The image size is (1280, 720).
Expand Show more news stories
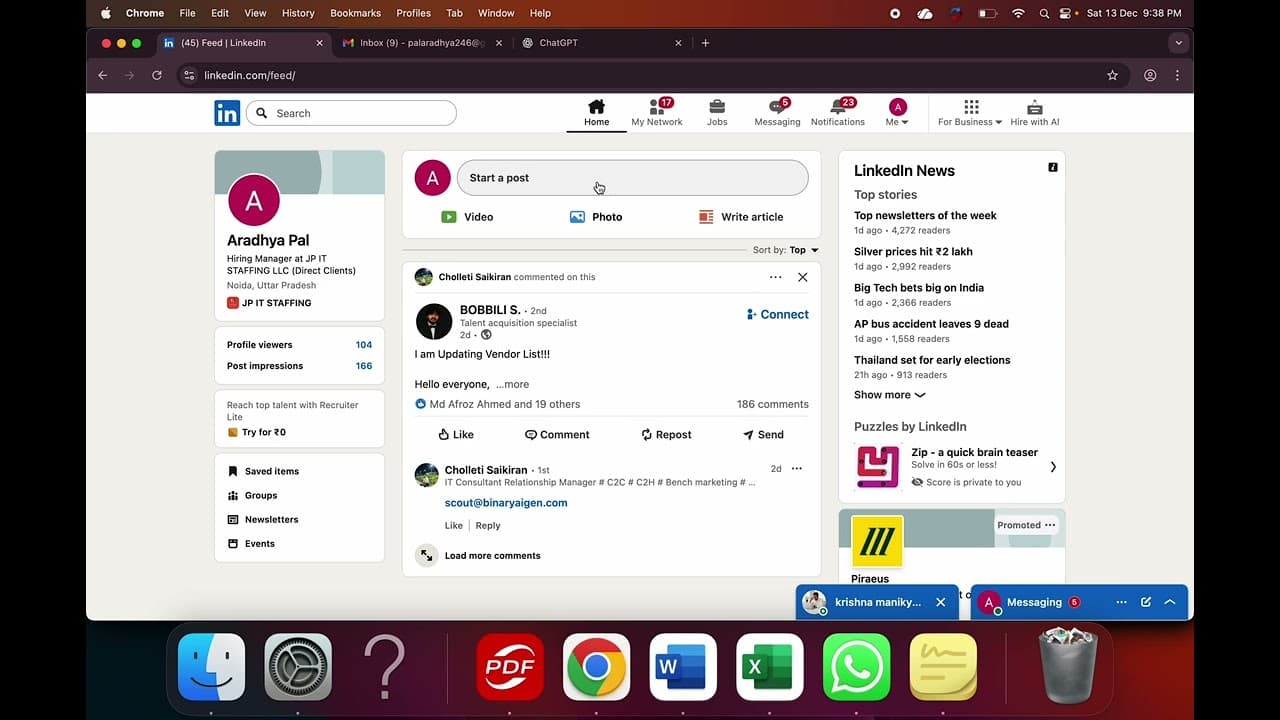(889, 395)
